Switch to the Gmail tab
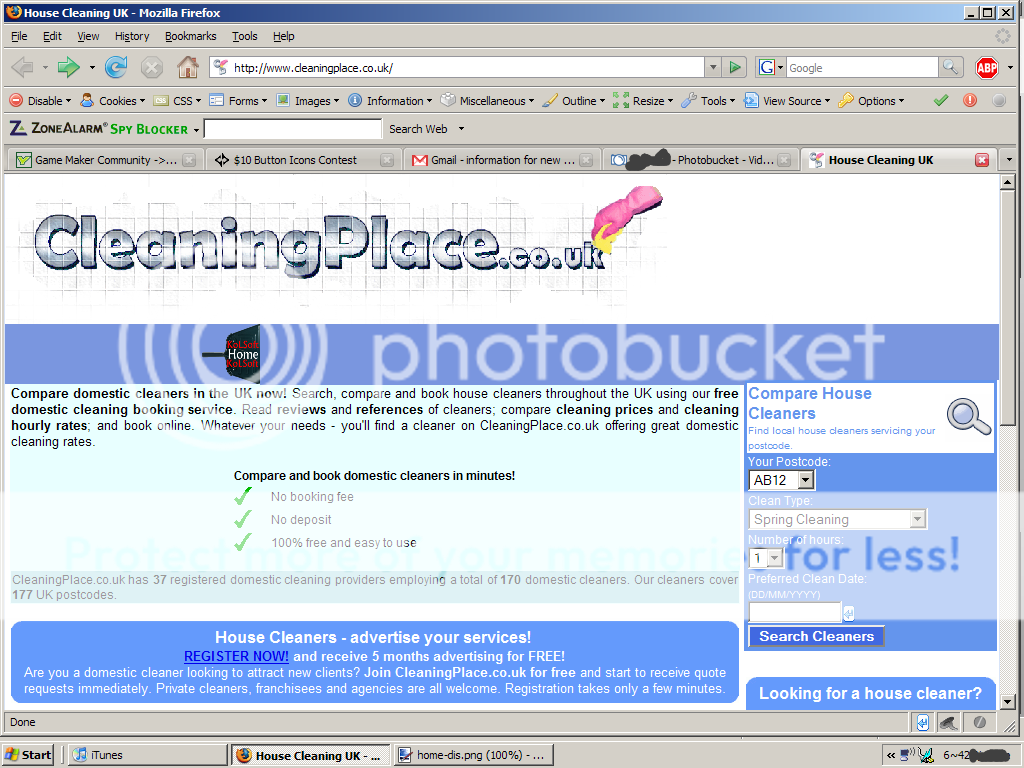Image resolution: width=1024 pixels, height=768 pixels. 502,160
